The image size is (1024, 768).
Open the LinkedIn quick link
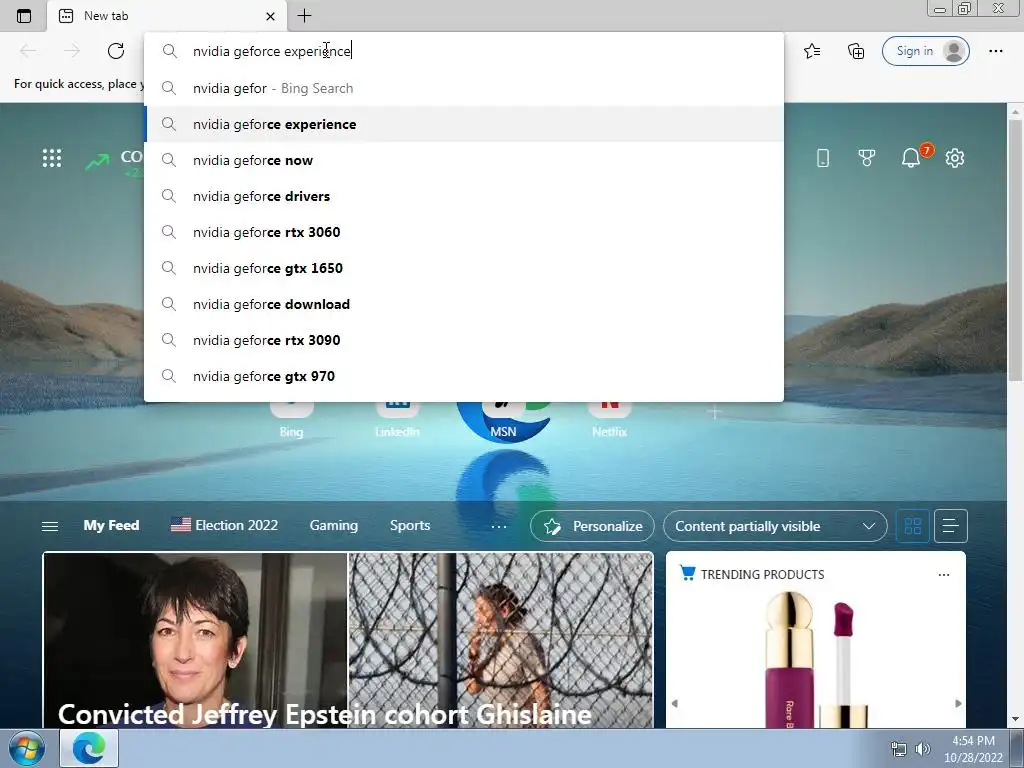[x=397, y=421]
